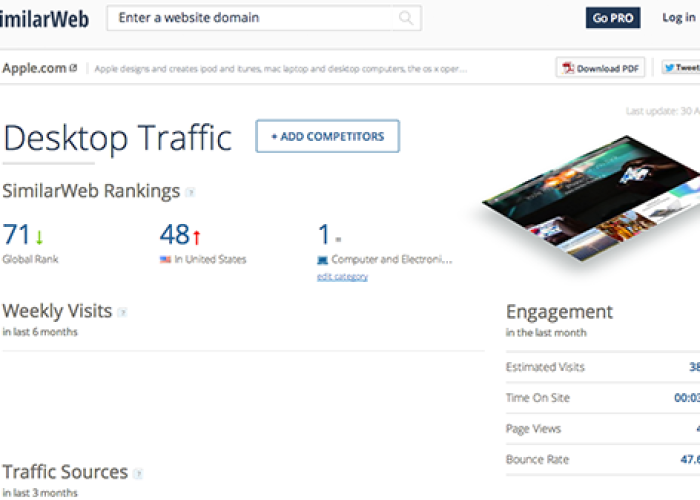Click the help icon beside Traffic Sources

click(138, 474)
